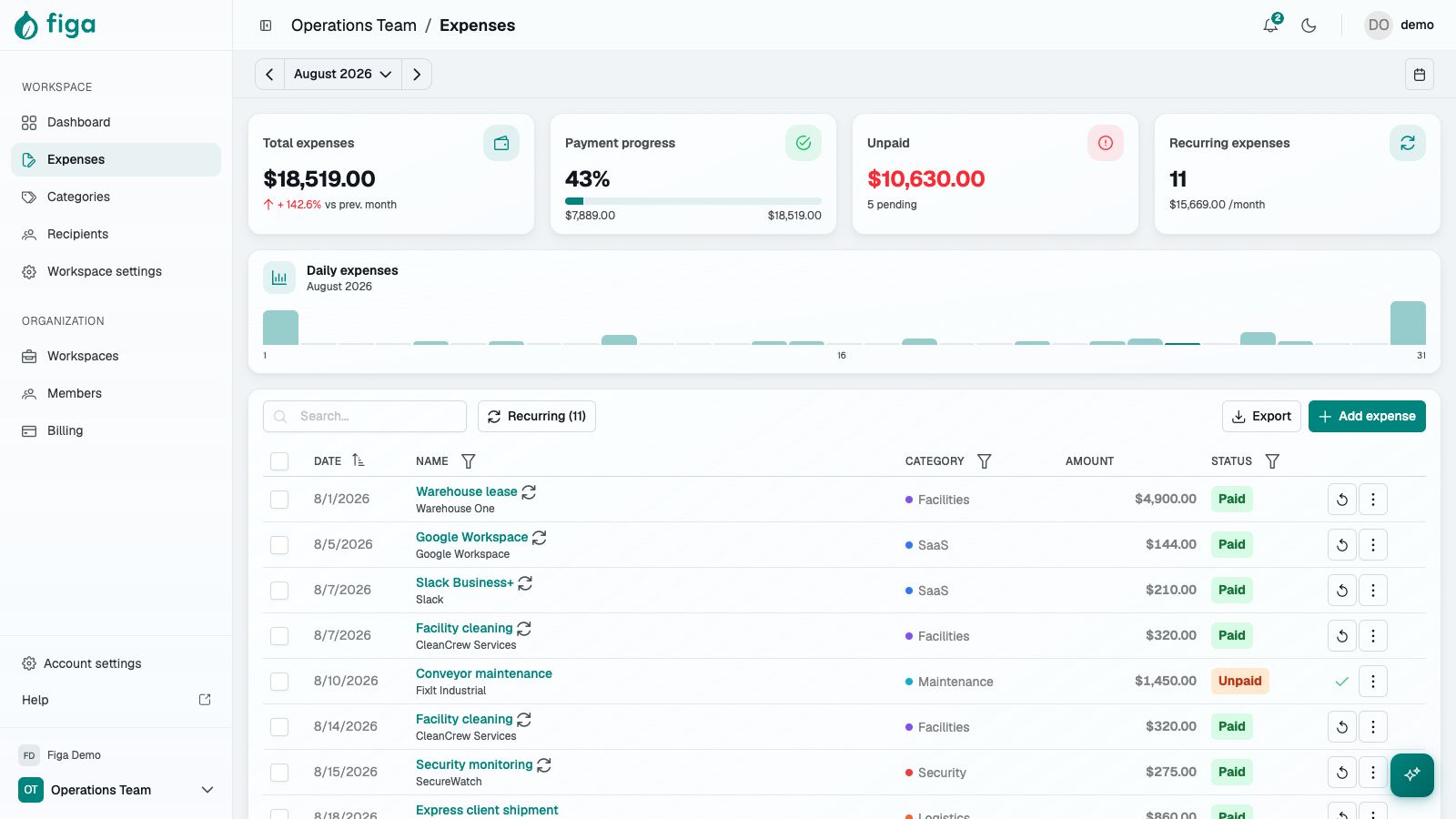Expand the Operations Team workspace switcher
The image size is (1456, 819).
[116, 790]
